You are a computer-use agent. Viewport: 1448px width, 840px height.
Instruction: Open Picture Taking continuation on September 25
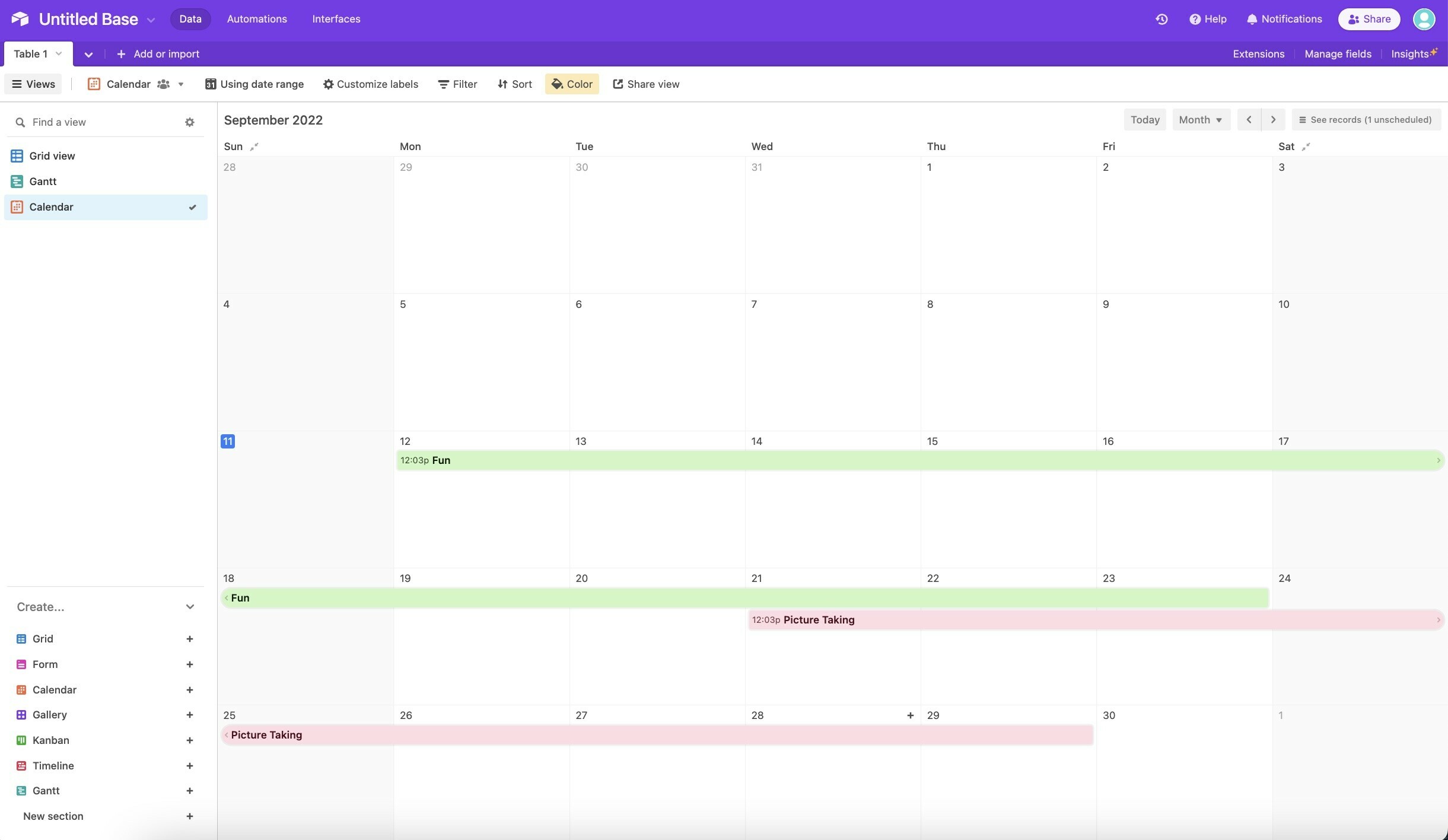pos(657,735)
